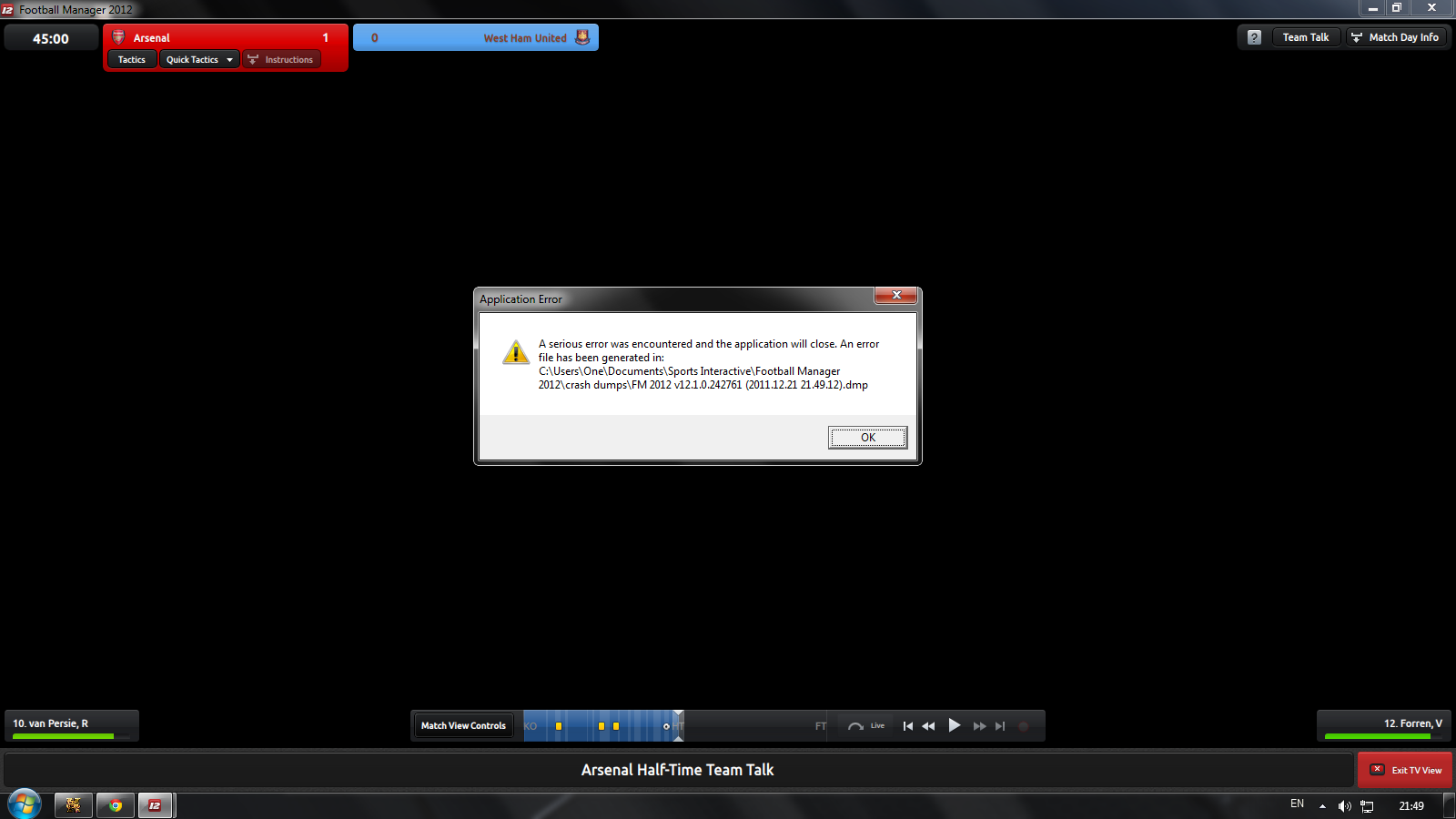Open the volume speaker tray icon
The image size is (1456, 819).
[1344, 806]
